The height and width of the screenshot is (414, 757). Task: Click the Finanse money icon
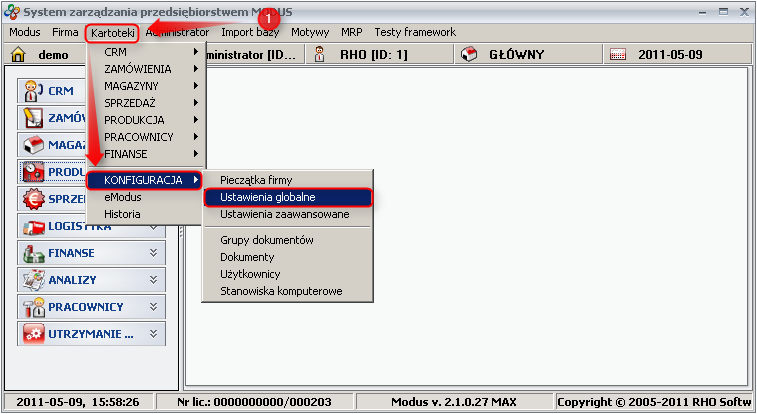point(34,253)
